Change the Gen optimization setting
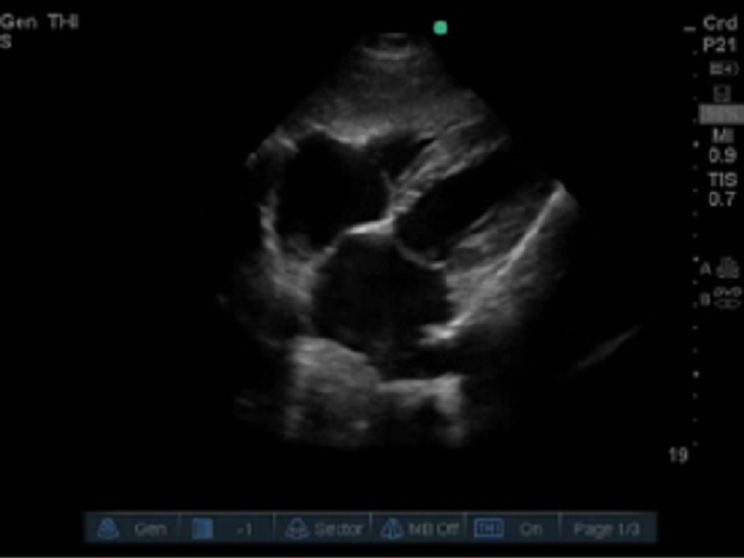Screen dimensions: 744x558 (150, 528)
